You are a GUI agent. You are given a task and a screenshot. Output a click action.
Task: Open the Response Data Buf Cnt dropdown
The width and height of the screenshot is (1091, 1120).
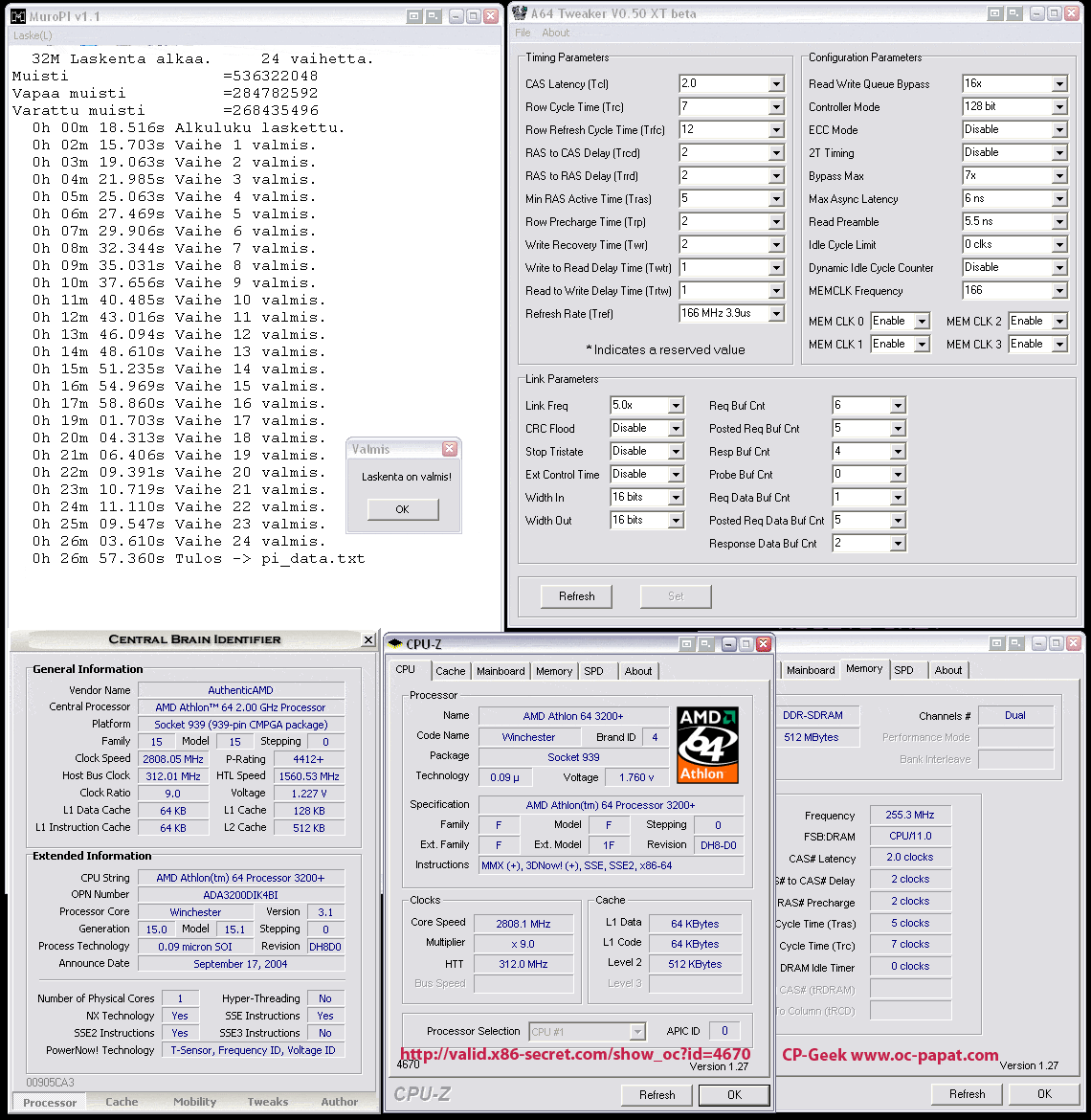pos(898,544)
